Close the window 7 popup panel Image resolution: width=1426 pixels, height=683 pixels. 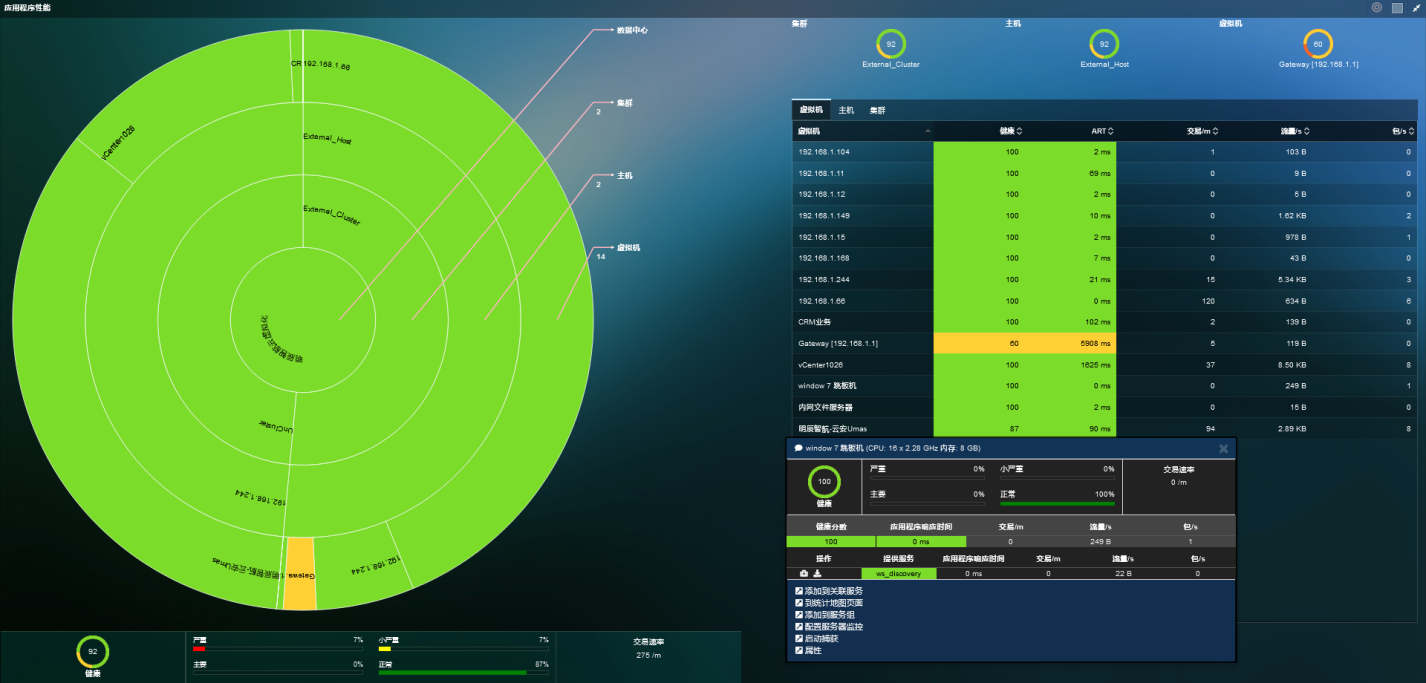(1223, 449)
